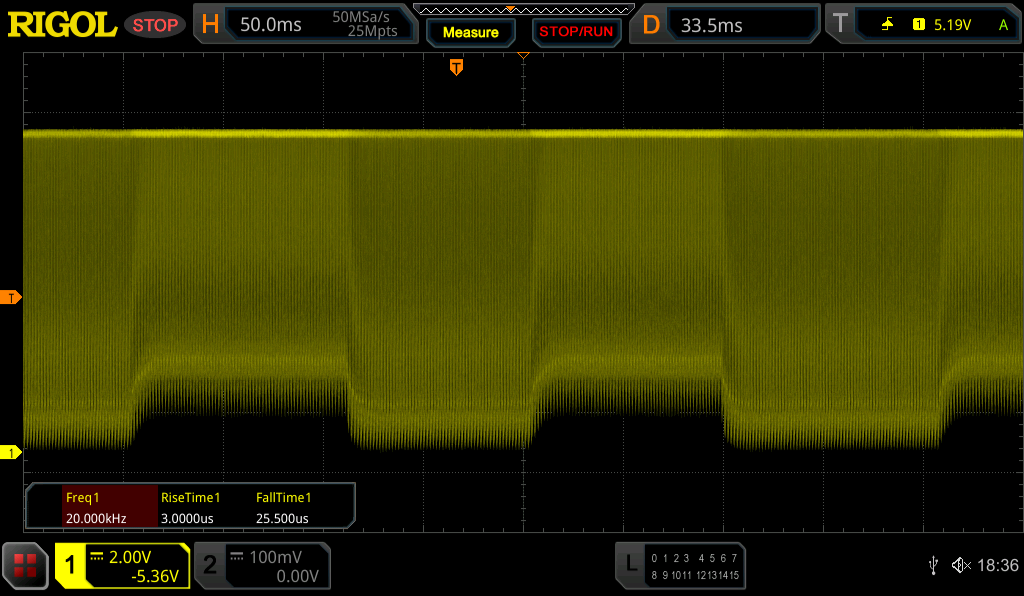Viewport: 1024px width, 596px height.
Task: Tap the orange H horizontal timebase icon
Action: click(210, 25)
